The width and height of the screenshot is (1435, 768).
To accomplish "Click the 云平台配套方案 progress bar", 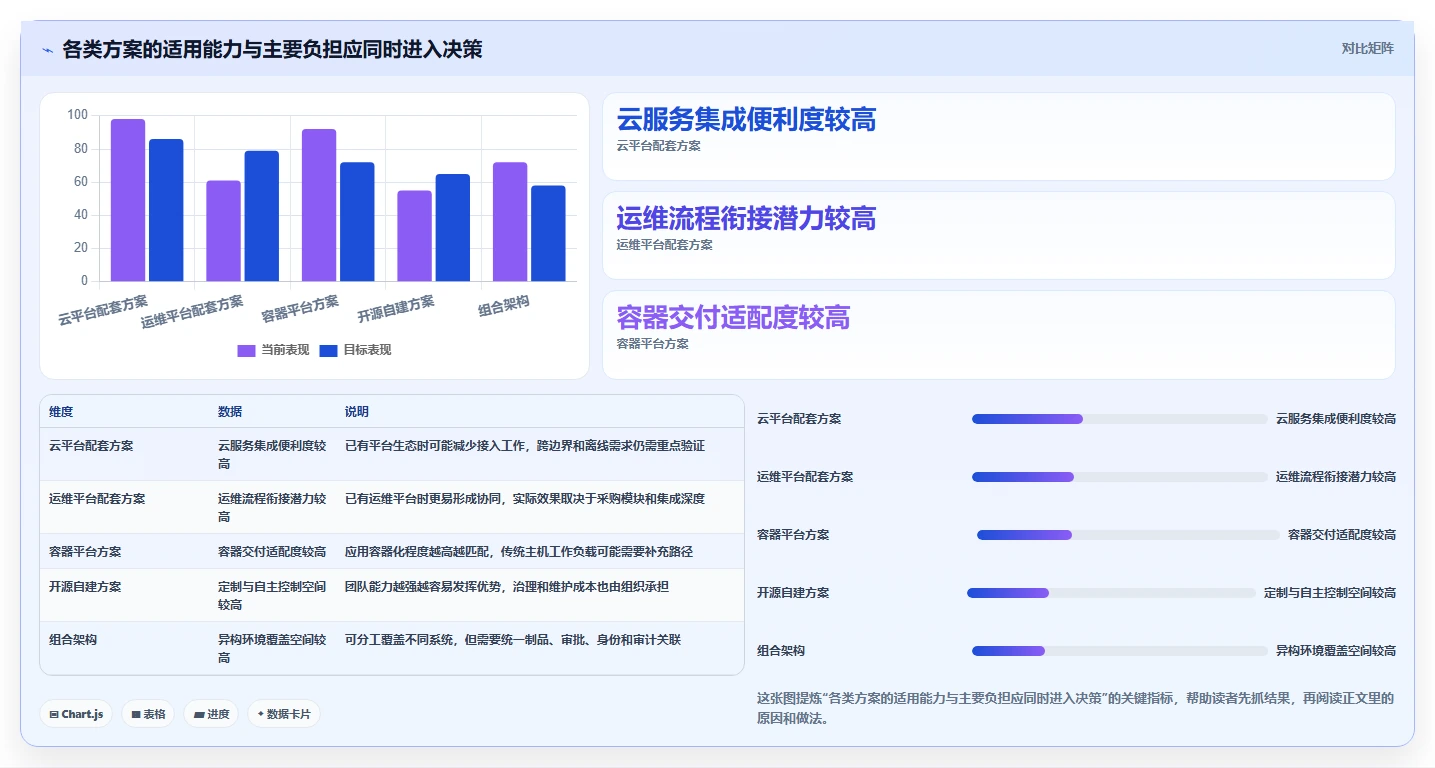I will click(1119, 419).
